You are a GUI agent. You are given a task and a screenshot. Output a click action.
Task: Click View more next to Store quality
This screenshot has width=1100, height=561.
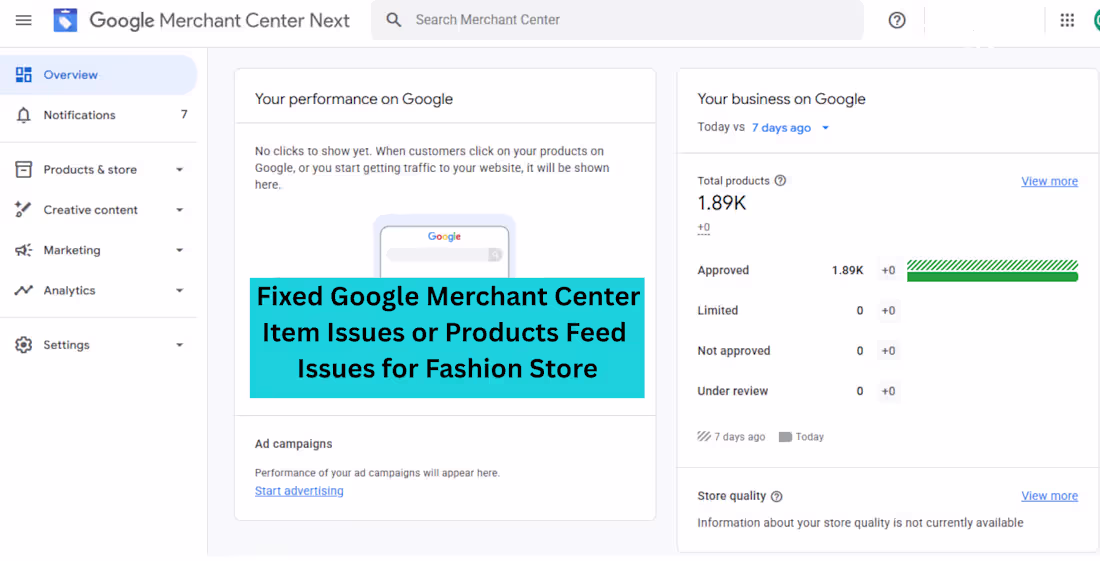(1049, 496)
